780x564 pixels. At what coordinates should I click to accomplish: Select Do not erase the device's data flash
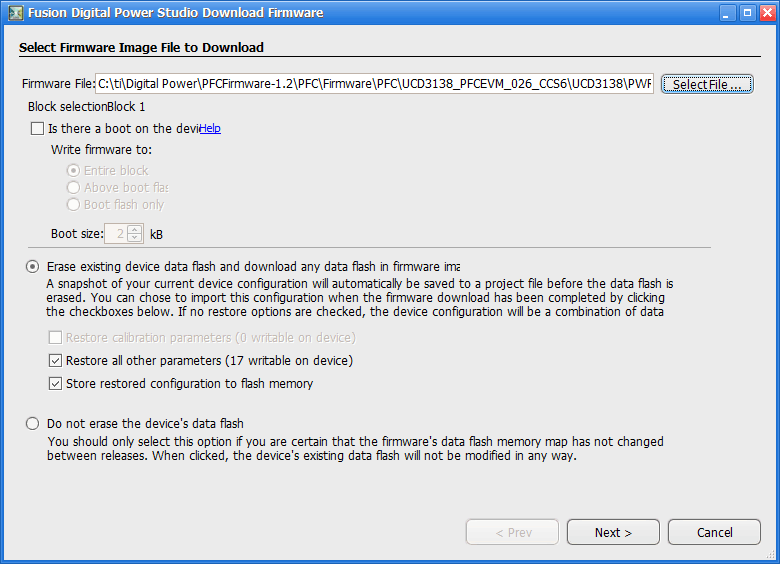pyautogui.click(x=32, y=424)
